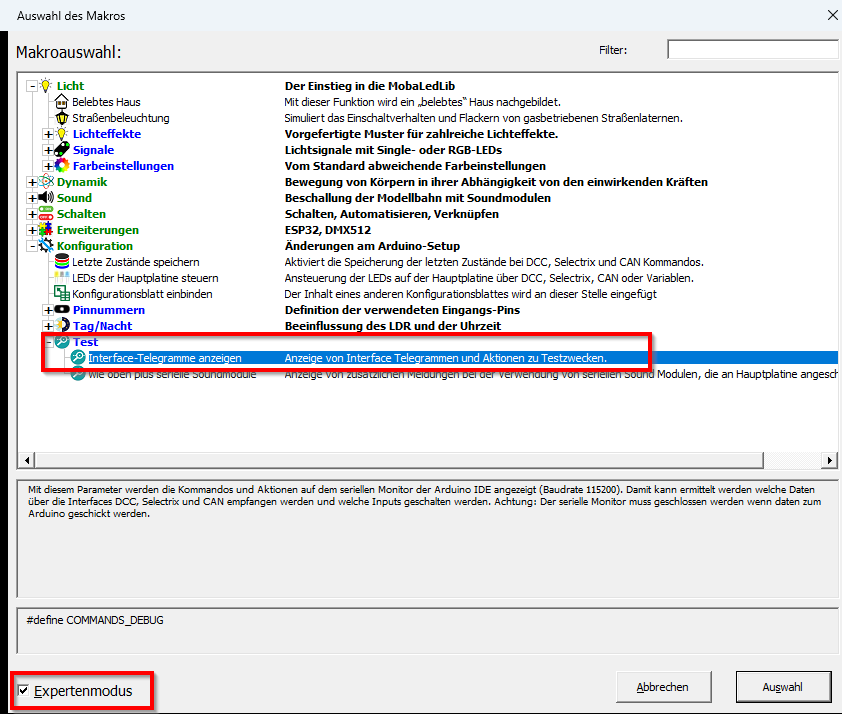Click the database icon for Letzte Zustände speichern
This screenshot has width=842, height=714.
pyautogui.click(x=61, y=262)
